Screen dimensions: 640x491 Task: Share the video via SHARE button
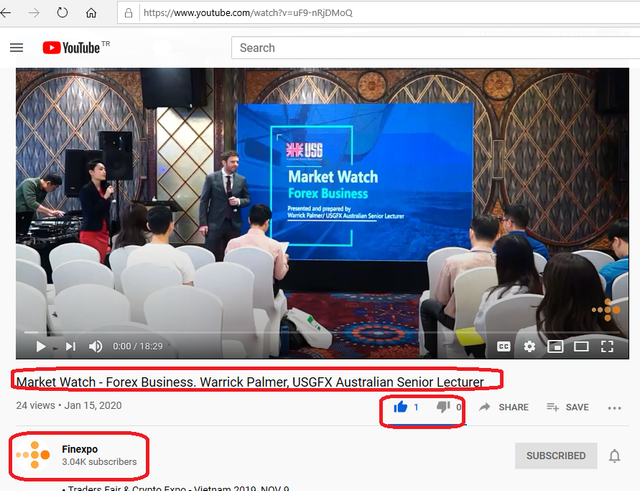tap(504, 407)
